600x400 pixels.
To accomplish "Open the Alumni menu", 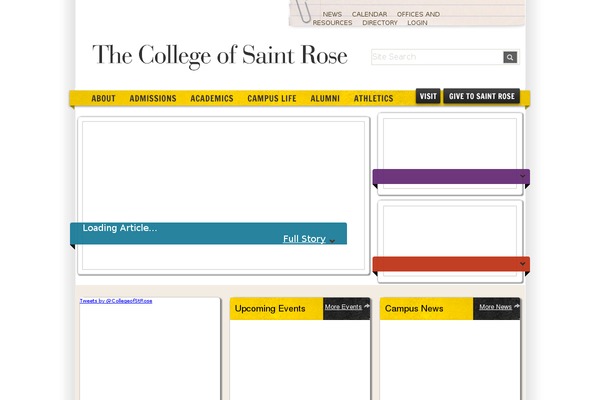I will (325, 98).
